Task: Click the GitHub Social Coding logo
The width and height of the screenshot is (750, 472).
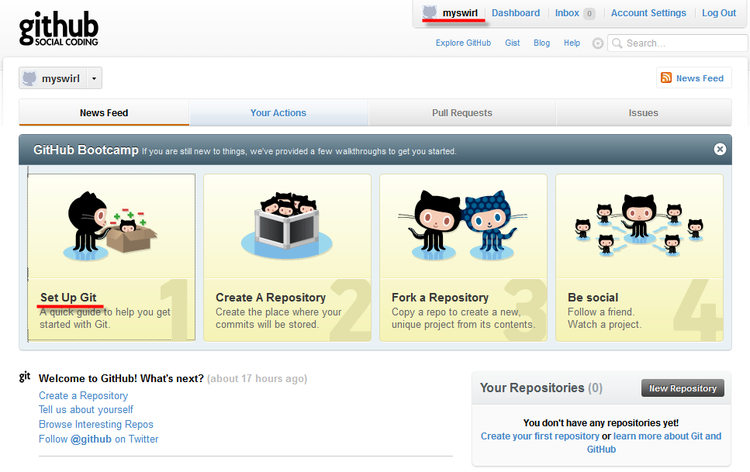Action: click(58, 29)
